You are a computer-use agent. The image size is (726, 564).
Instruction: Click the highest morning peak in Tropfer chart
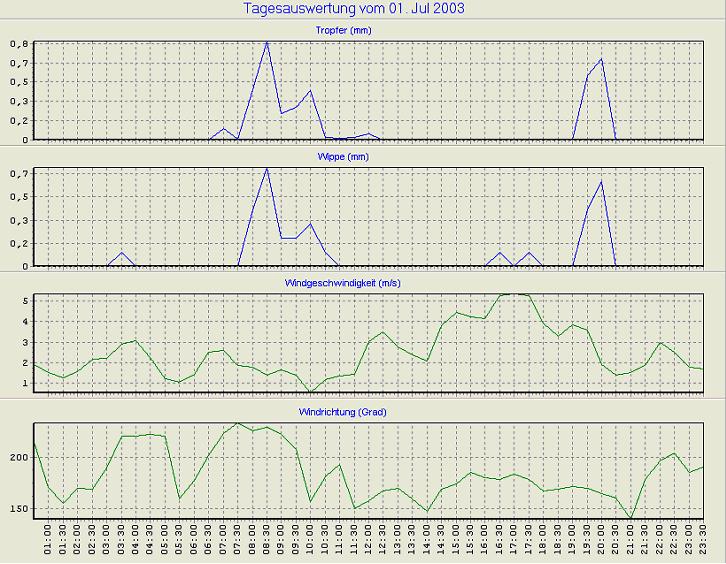[266, 43]
